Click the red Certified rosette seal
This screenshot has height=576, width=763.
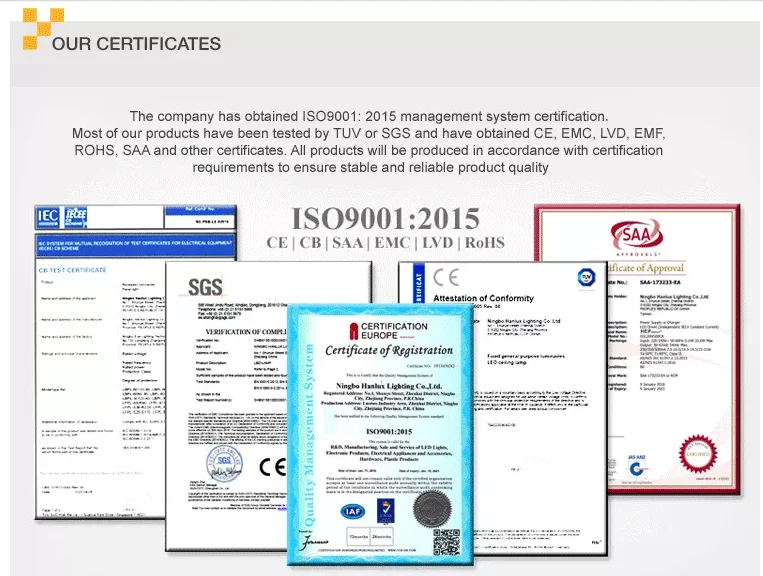point(698,453)
